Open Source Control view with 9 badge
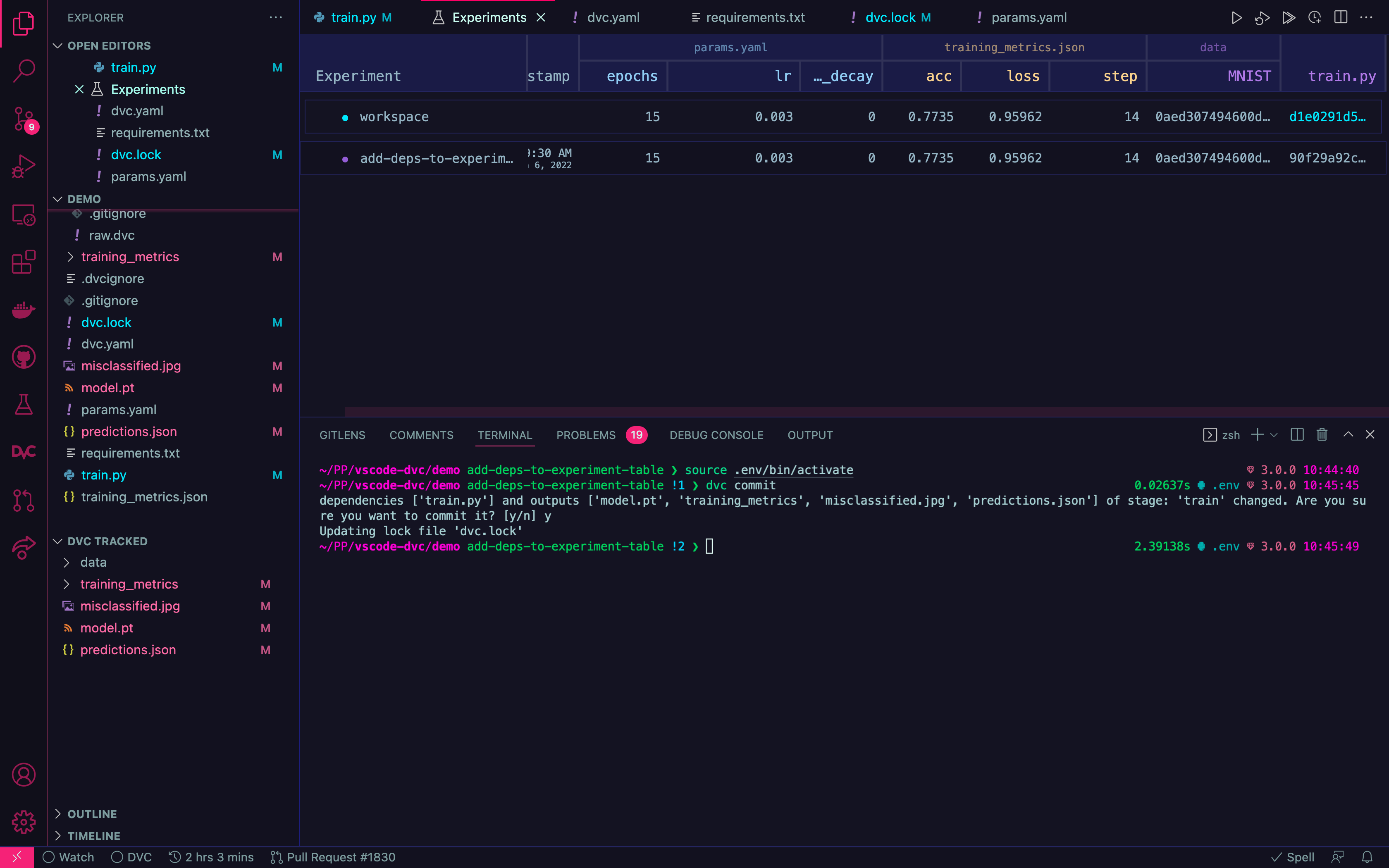Screen dimensions: 1389x868 (24, 119)
